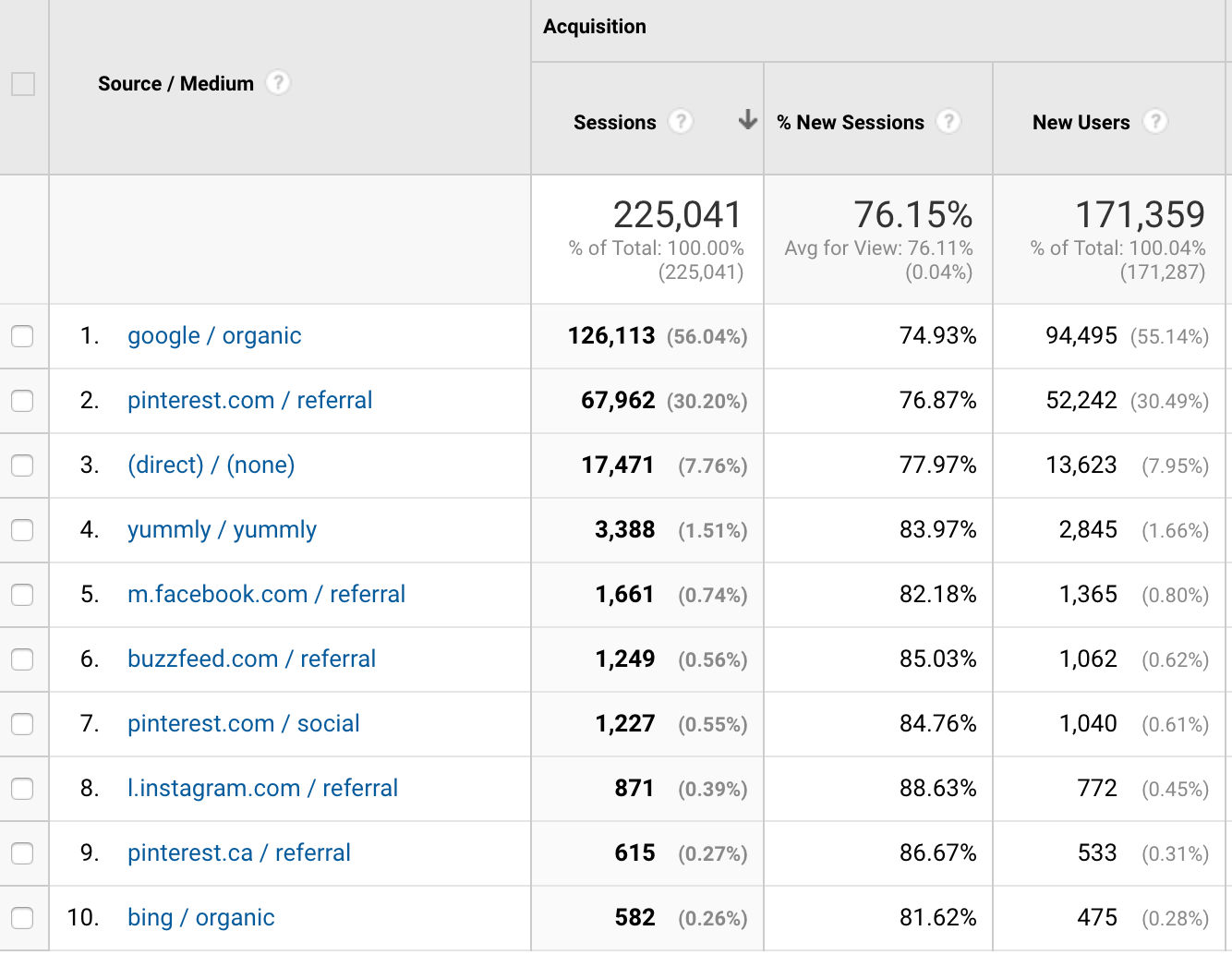Viewport: 1232px width, 955px height.
Task: Open the (direct) / (none) source link
Action: [x=211, y=465]
